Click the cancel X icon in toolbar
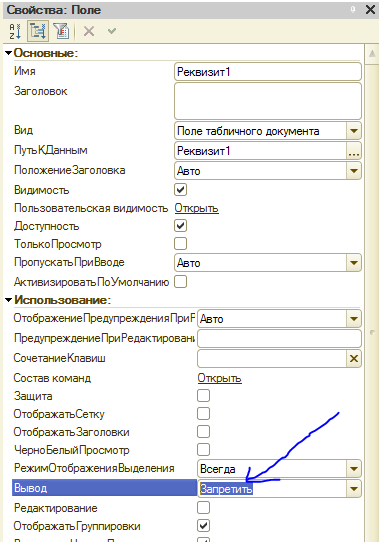384x548 pixels. point(89,31)
